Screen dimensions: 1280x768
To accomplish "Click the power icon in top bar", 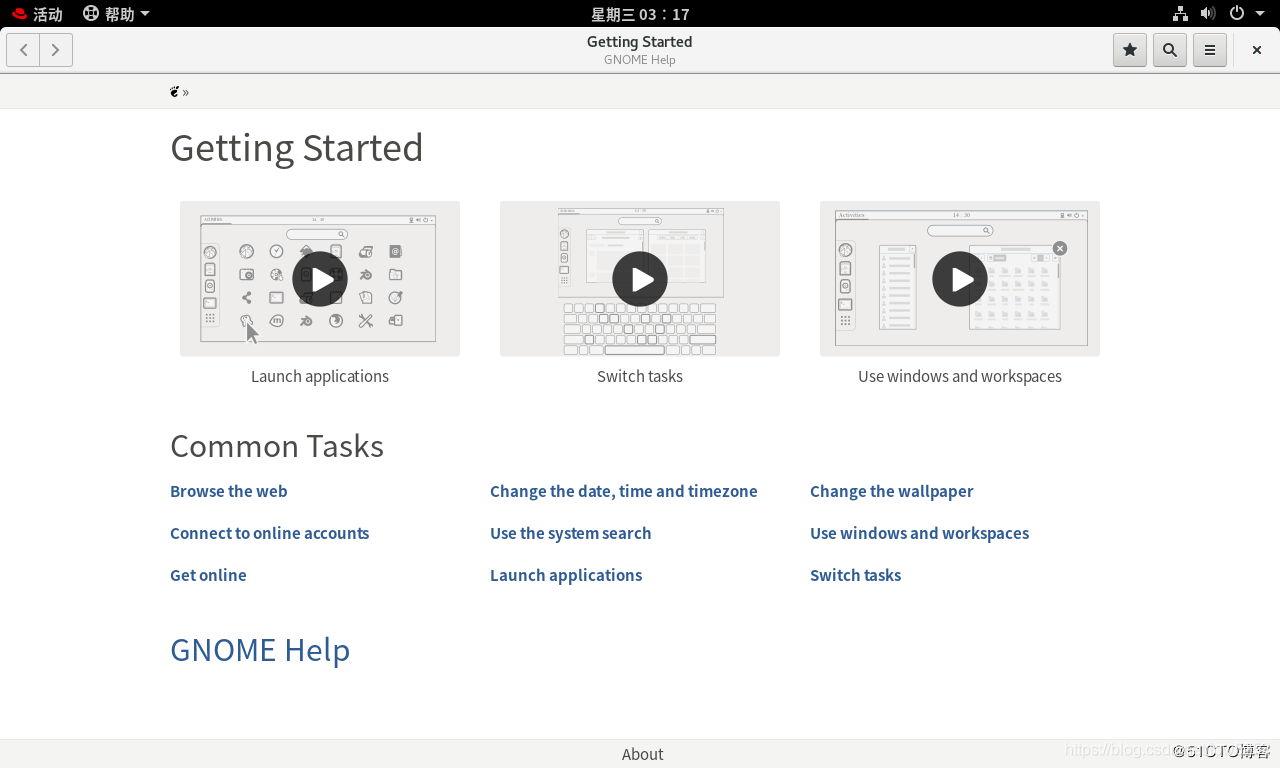I will coord(1237,14).
